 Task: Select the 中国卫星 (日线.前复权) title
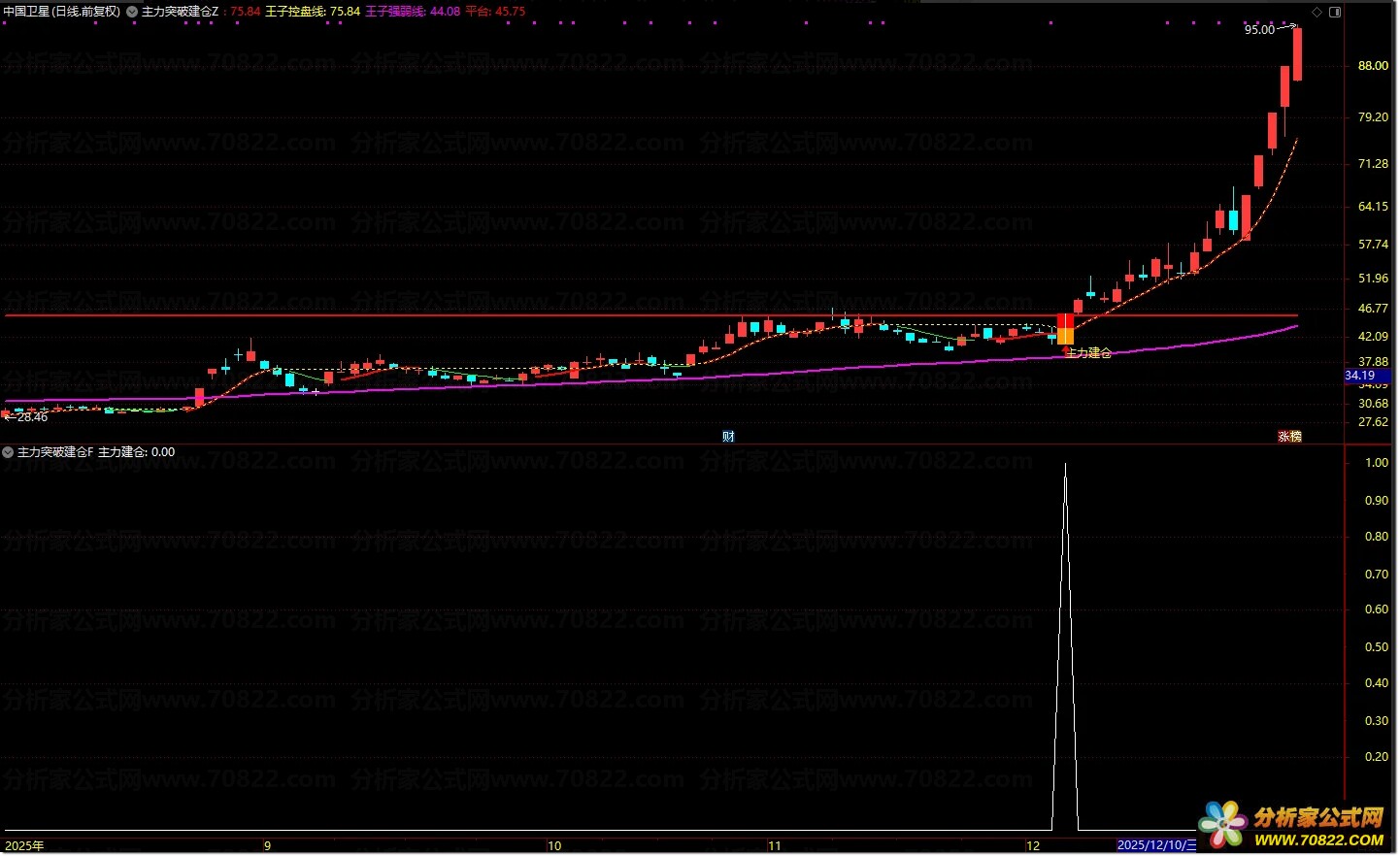[x=62, y=12]
